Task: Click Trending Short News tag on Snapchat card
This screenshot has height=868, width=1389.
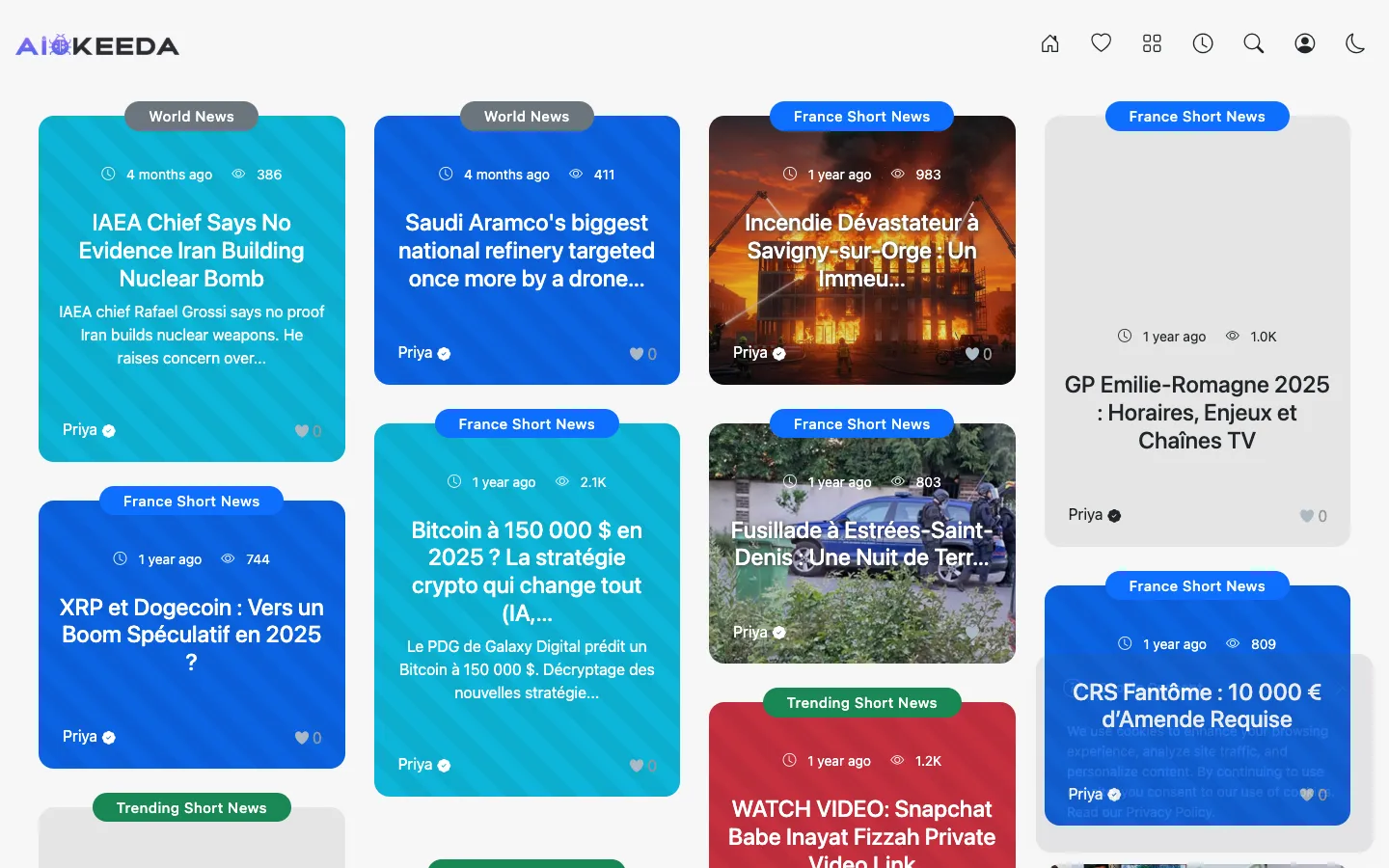Action: coord(861,703)
